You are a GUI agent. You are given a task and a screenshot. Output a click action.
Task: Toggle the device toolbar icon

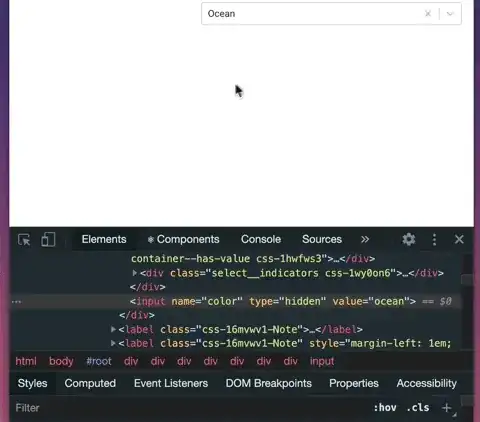(48, 239)
